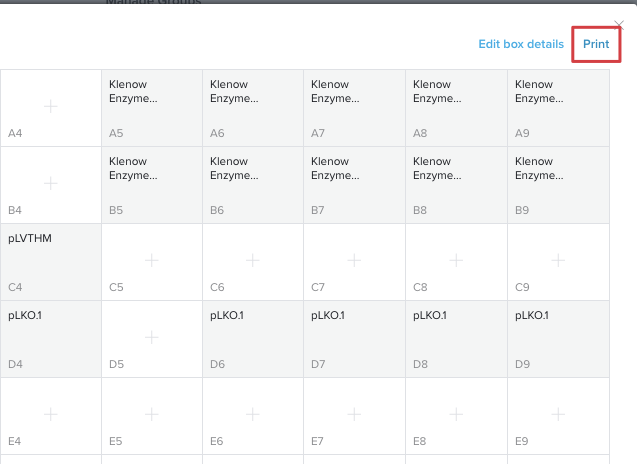Add item to empty cell E6

click(253, 416)
